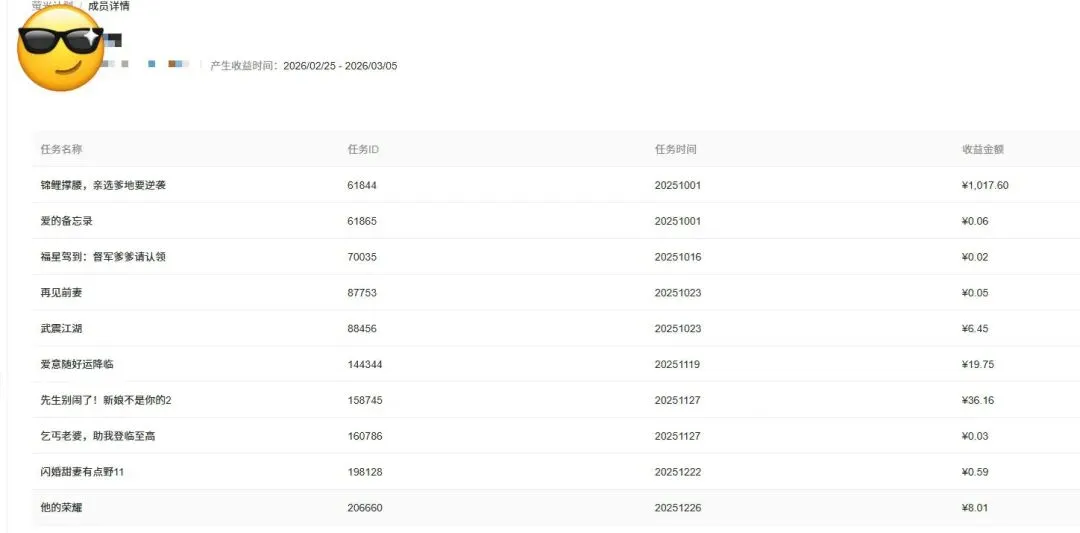This screenshot has height=533, width=1080.
Task: Click task ID 61844
Action: (x=362, y=185)
